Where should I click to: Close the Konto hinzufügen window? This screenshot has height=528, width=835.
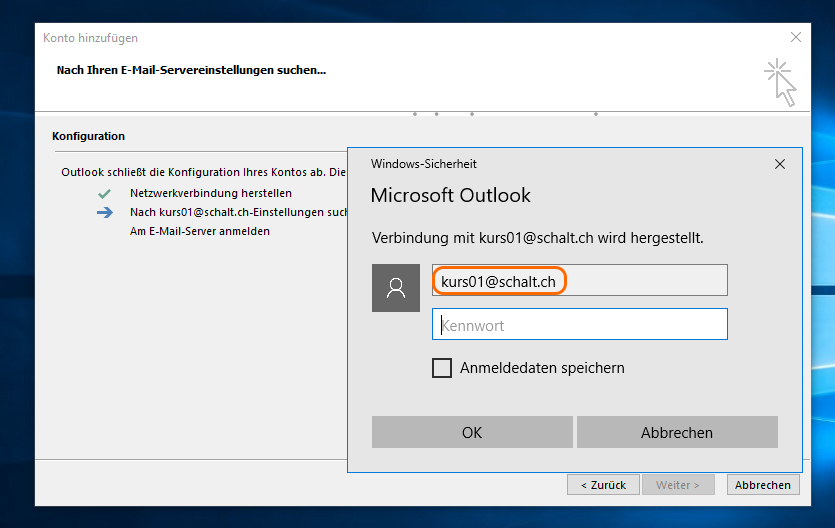pyautogui.click(x=796, y=38)
